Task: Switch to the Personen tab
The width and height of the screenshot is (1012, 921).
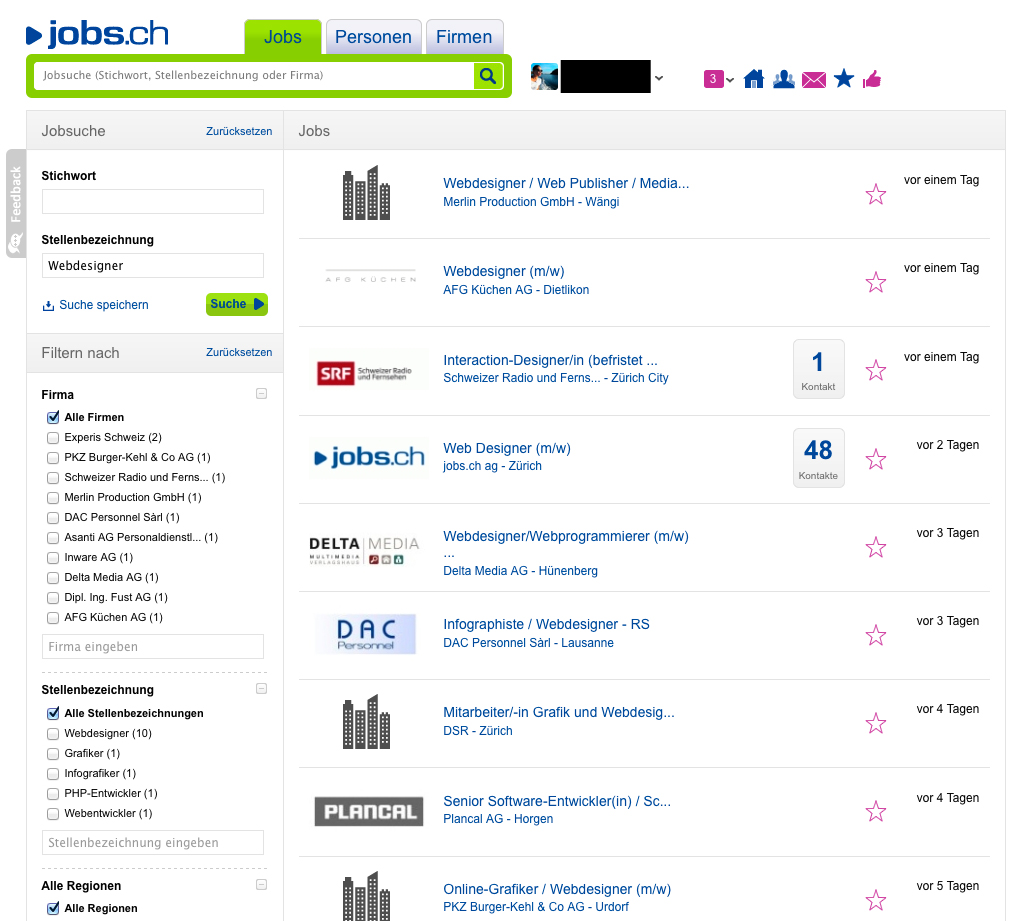Action: pos(373,37)
